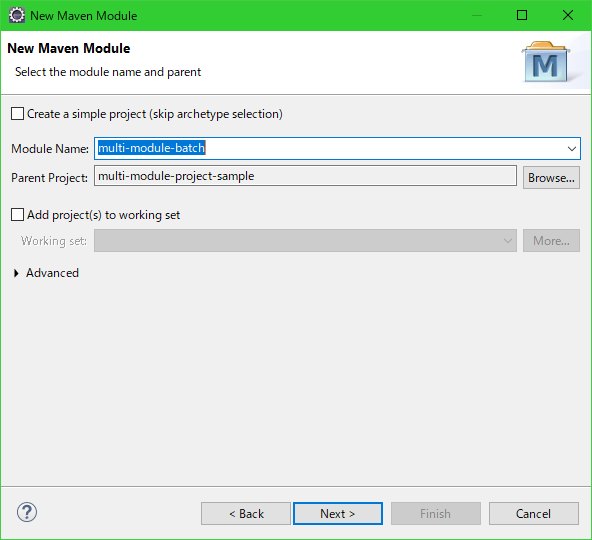Click the Parent Project: label

coord(49,177)
